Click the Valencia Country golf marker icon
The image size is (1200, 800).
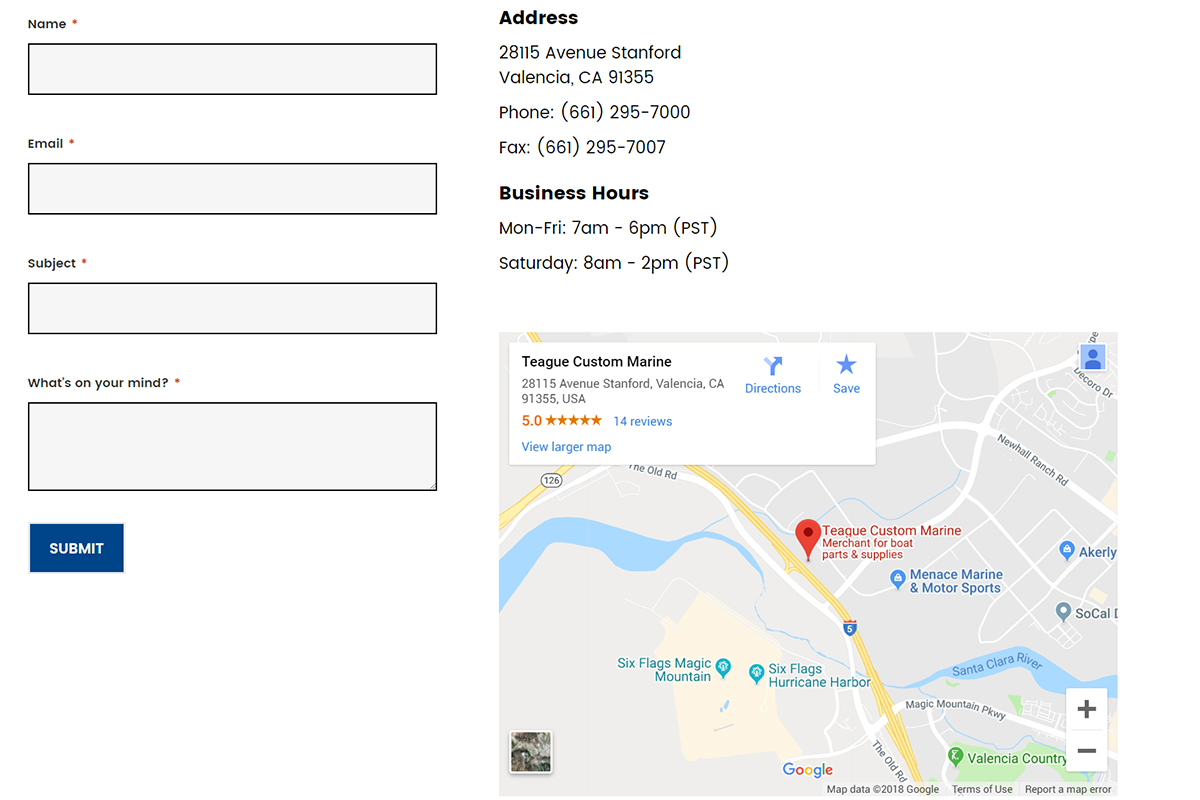955,756
